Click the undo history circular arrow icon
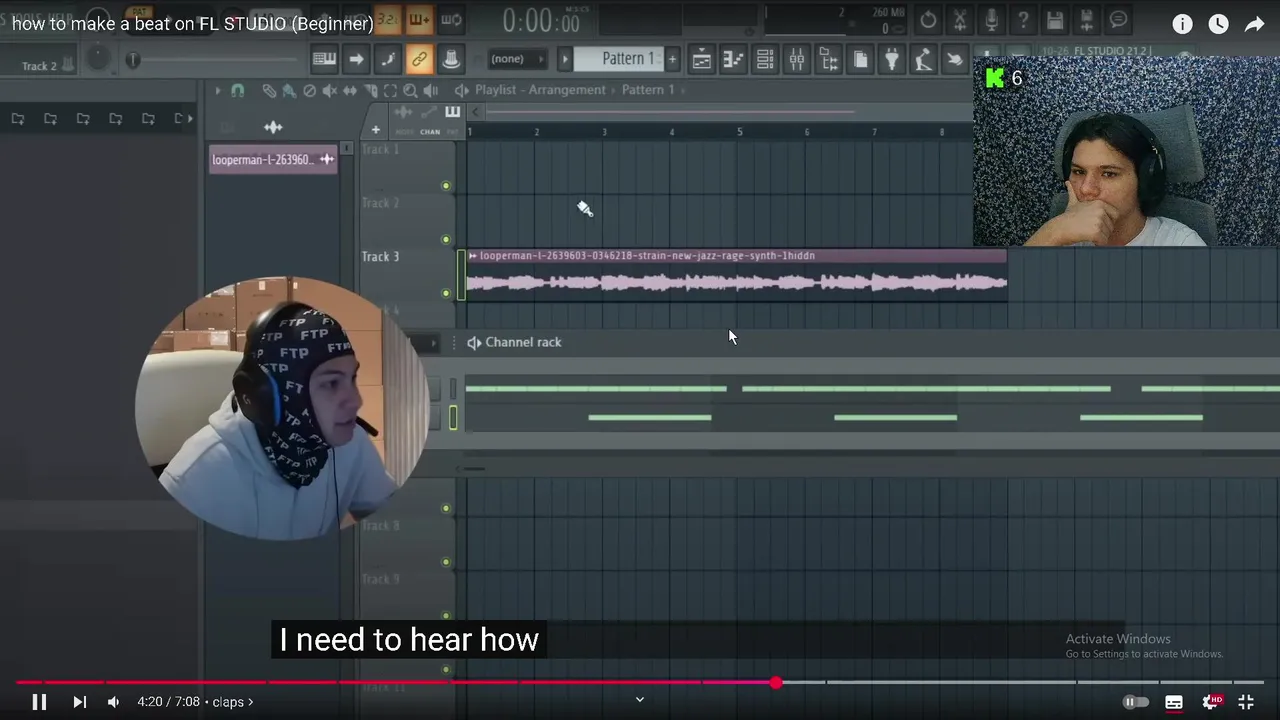The height and width of the screenshot is (720, 1280). pos(928,20)
